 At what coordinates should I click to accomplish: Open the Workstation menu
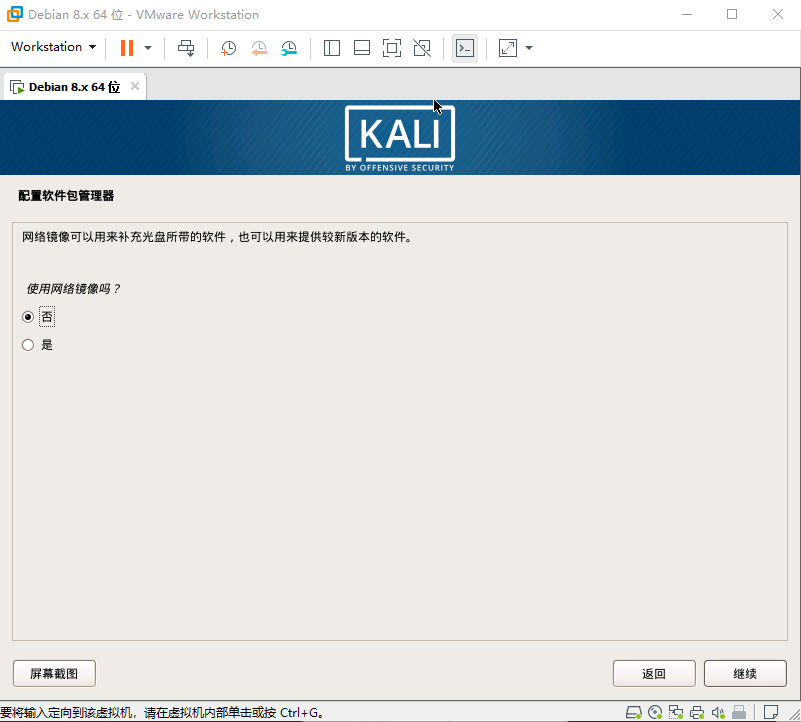click(x=54, y=47)
